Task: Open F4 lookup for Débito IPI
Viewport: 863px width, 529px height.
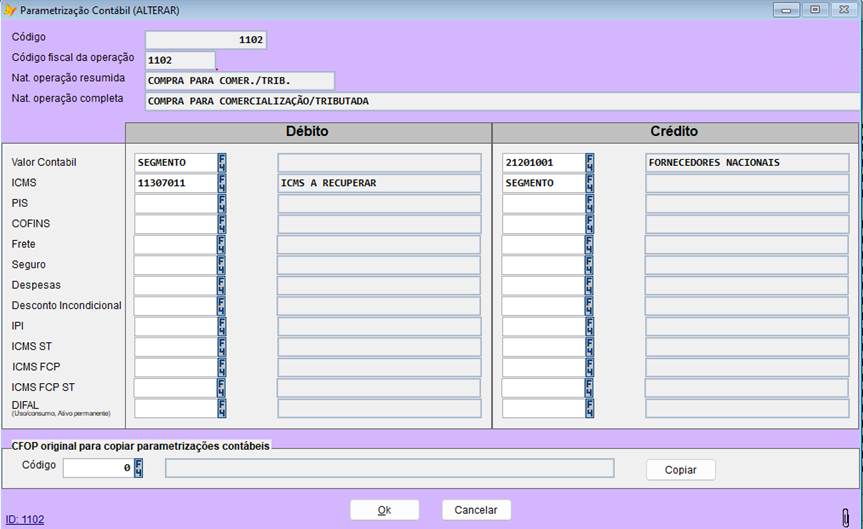Action: (x=221, y=326)
